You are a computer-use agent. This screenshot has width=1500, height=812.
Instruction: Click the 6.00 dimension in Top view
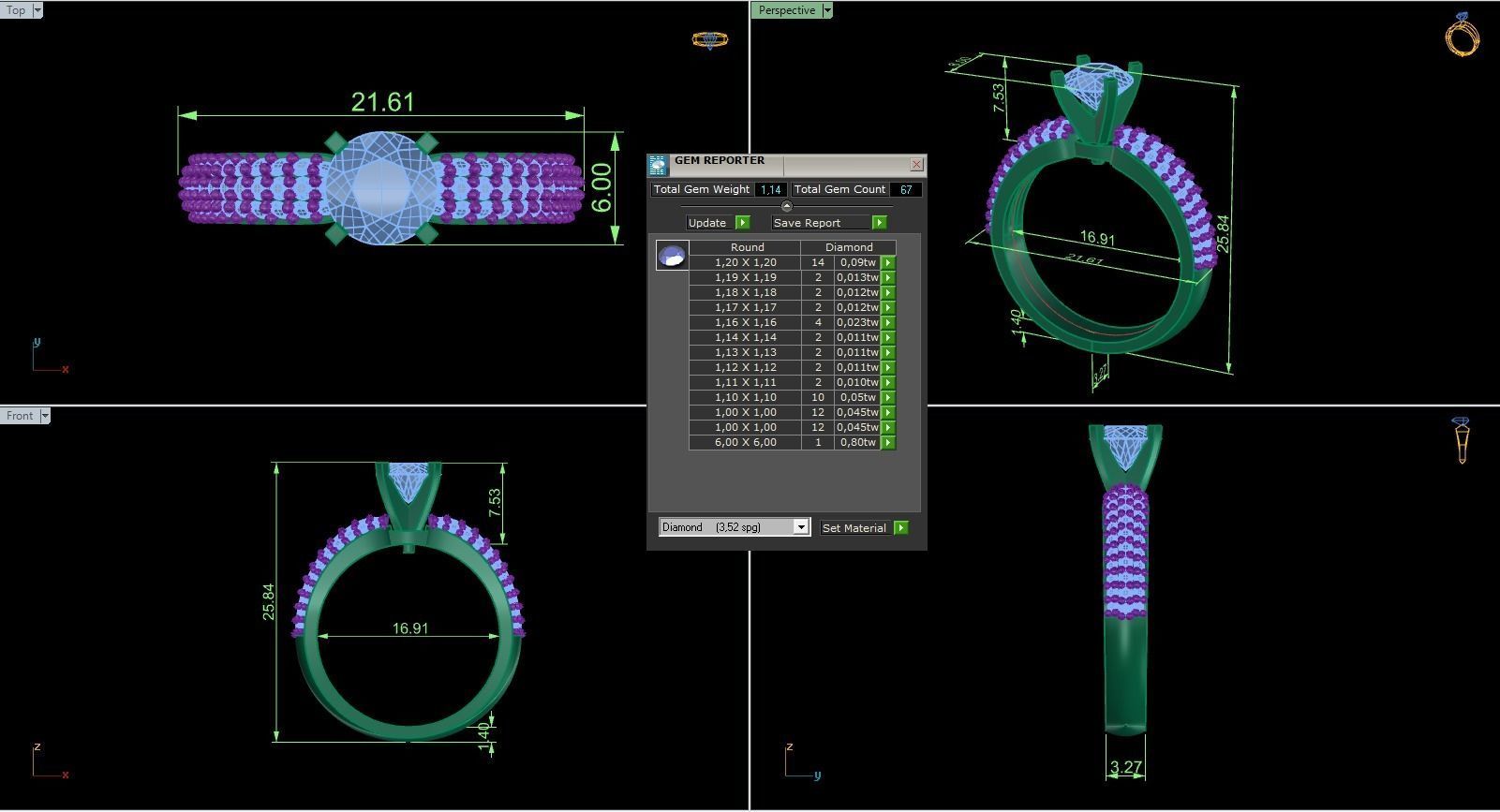(601, 187)
